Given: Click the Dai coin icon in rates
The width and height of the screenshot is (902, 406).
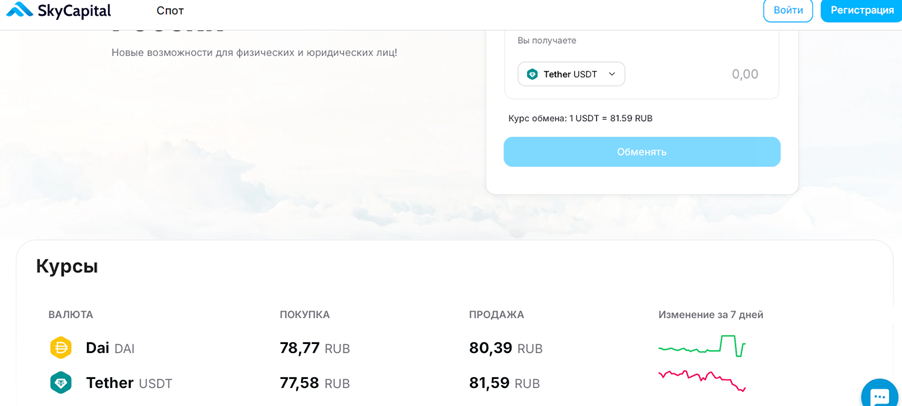Looking at the screenshot, I should [61, 348].
